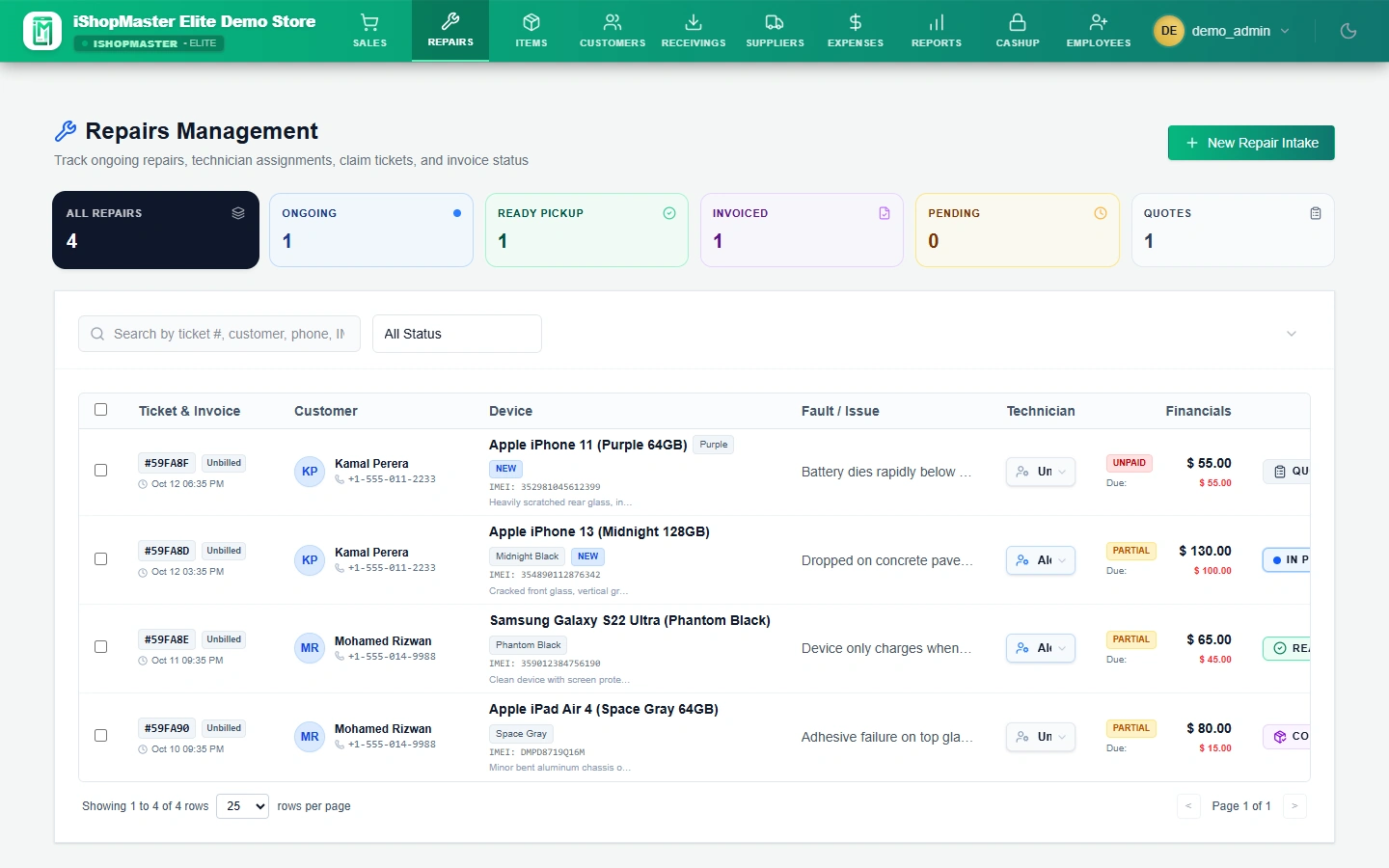Open the Sales cart section
The width and height of the screenshot is (1389, 868).
pos(369,31)
